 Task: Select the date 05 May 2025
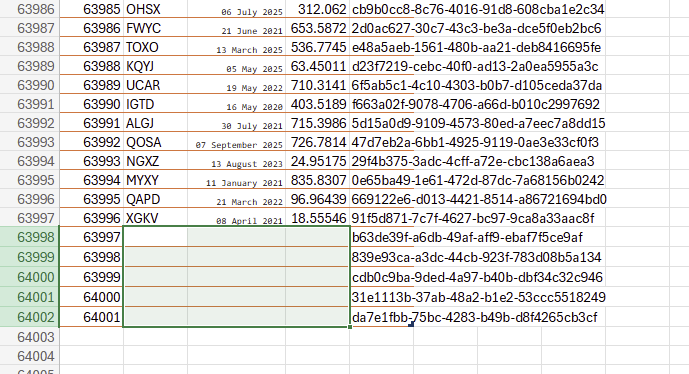236,66
